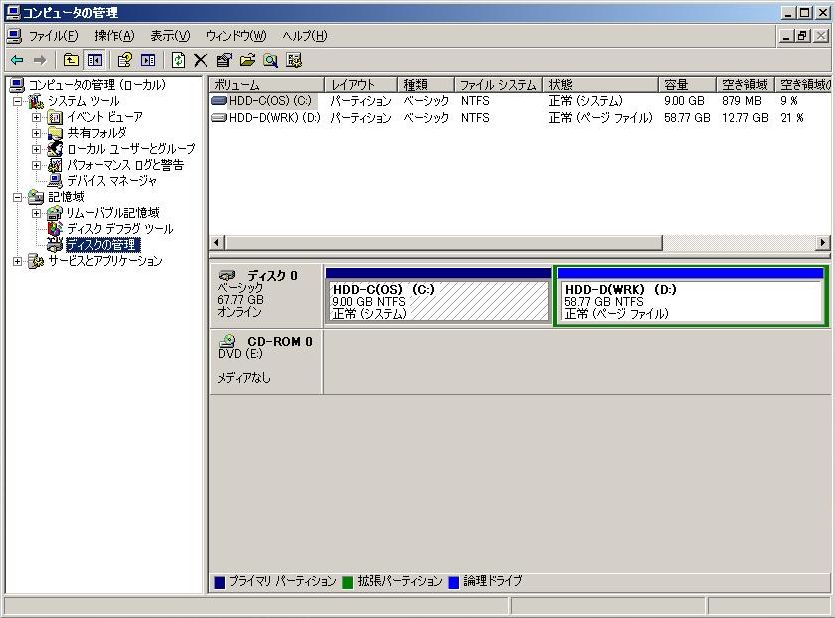Viewport: 835px width, 618px height.
Task: Expand the サービスとアプリケーション node
Action: tap(18, 261)
